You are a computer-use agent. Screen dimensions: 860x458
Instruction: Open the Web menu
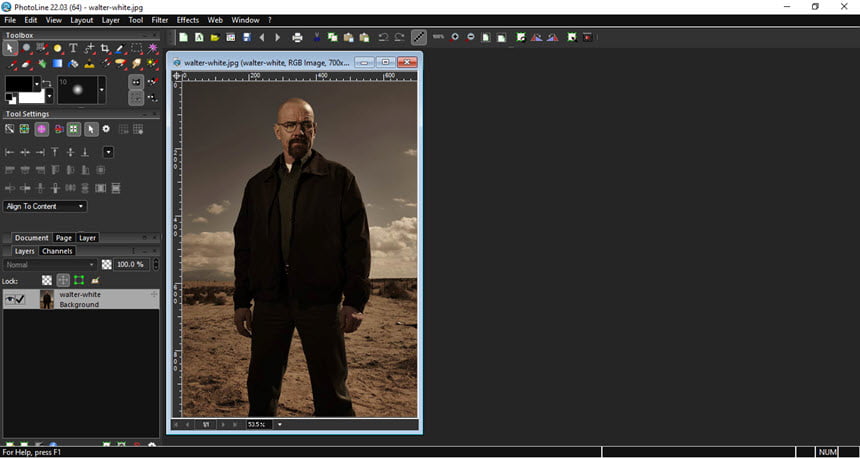pos(215,20)
